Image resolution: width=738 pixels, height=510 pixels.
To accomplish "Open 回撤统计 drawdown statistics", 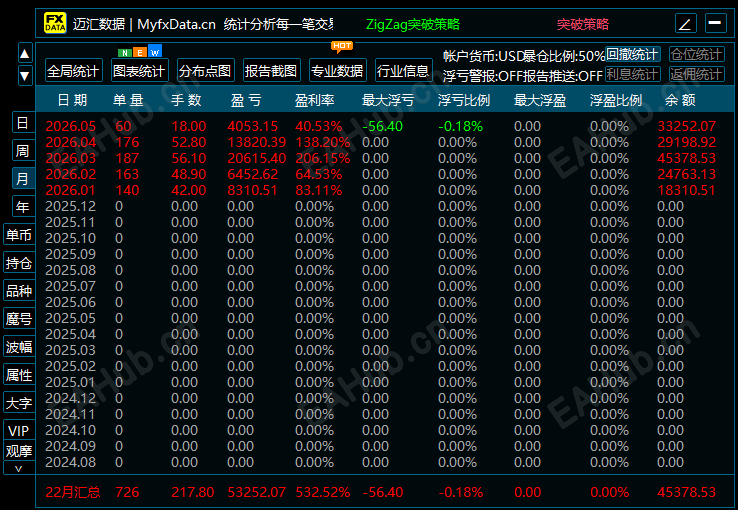I will coord(633,55).
